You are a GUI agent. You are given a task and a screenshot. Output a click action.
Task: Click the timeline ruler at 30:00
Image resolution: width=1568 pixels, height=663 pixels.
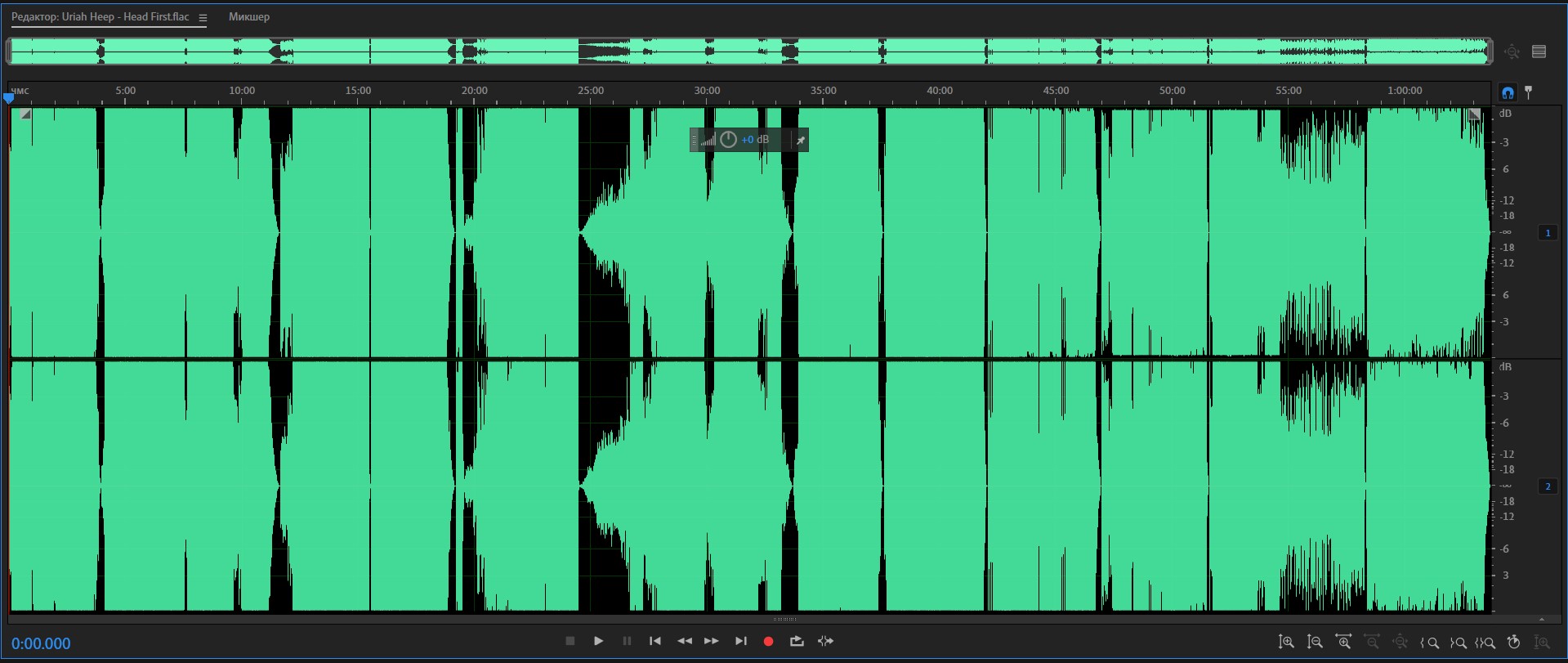[x=708, y=92]
